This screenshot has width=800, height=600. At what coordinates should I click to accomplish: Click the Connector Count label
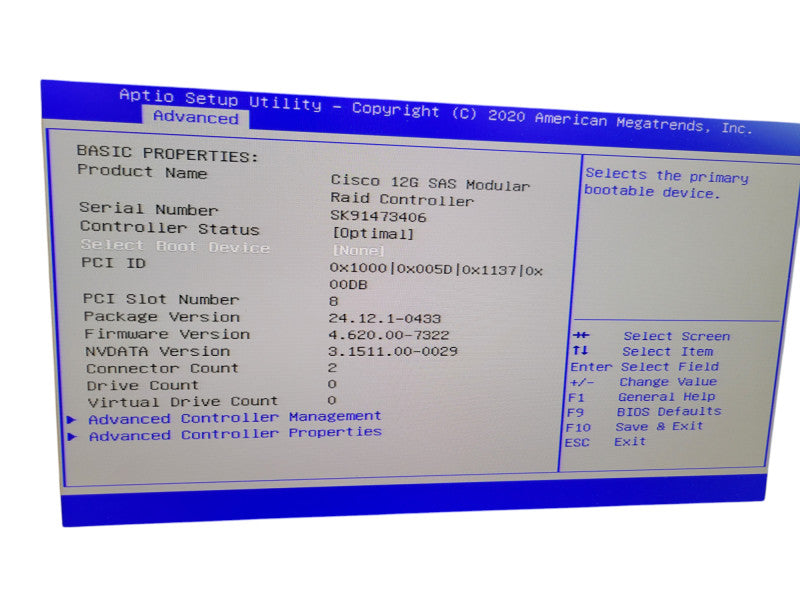pos(162,368)
